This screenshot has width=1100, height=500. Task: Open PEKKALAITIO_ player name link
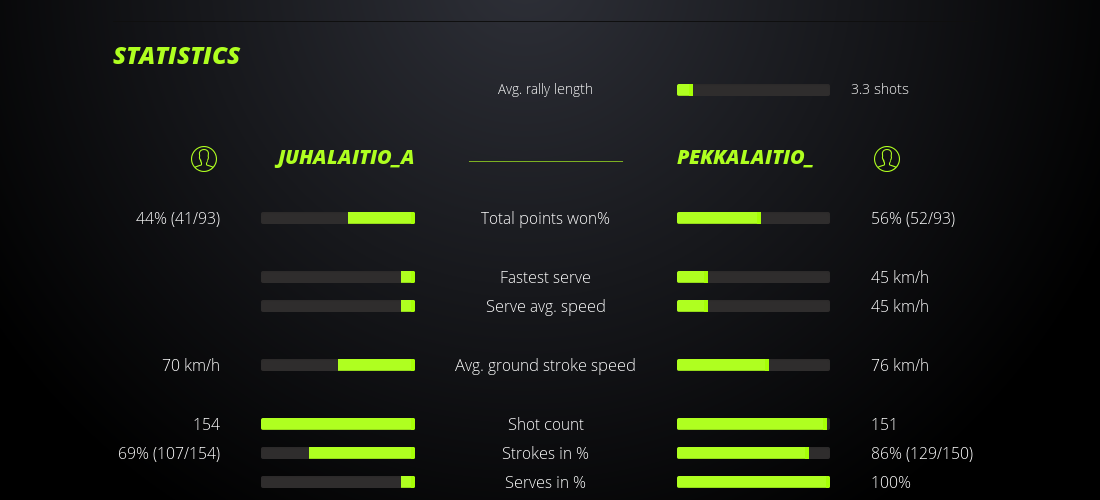[x=745, y=158]
